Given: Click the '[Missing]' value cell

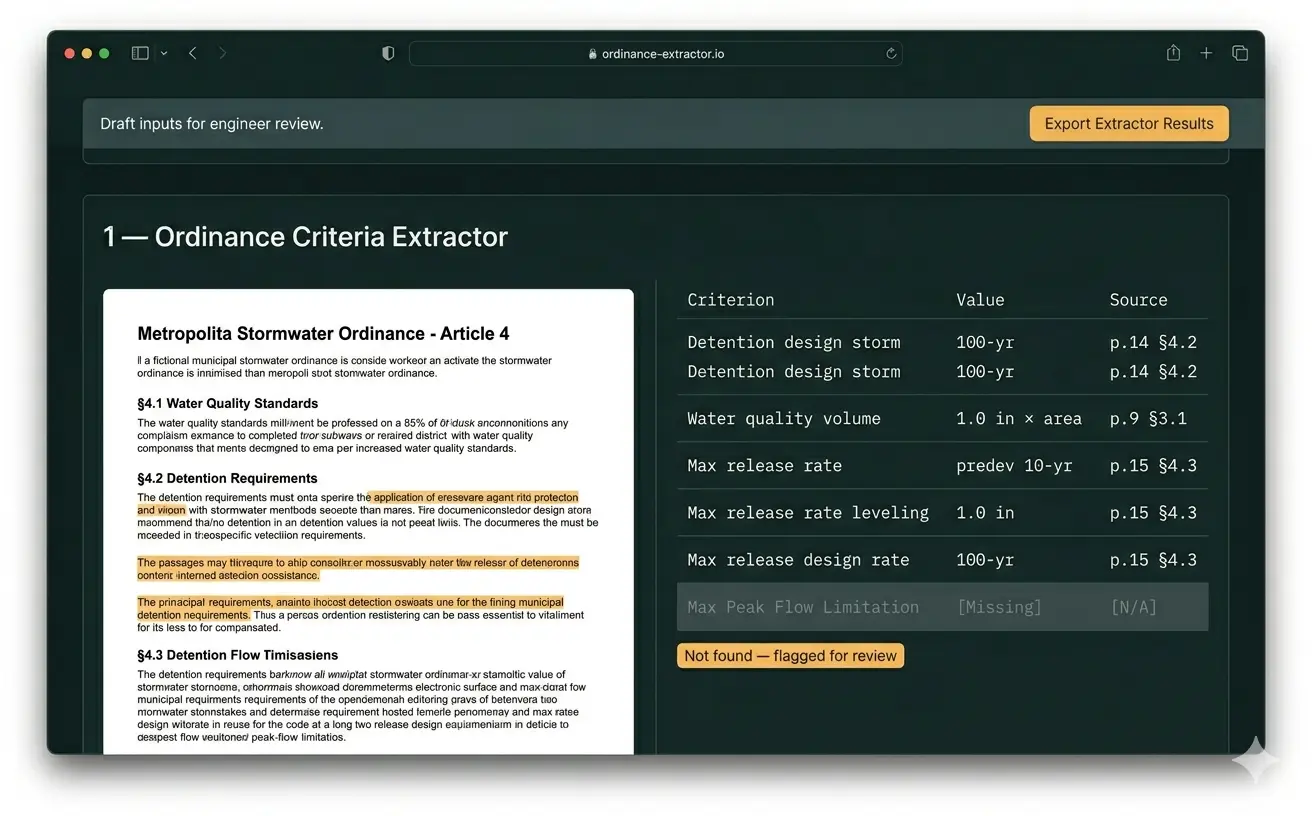Looking at the screenshot, I should click(999, 607).
